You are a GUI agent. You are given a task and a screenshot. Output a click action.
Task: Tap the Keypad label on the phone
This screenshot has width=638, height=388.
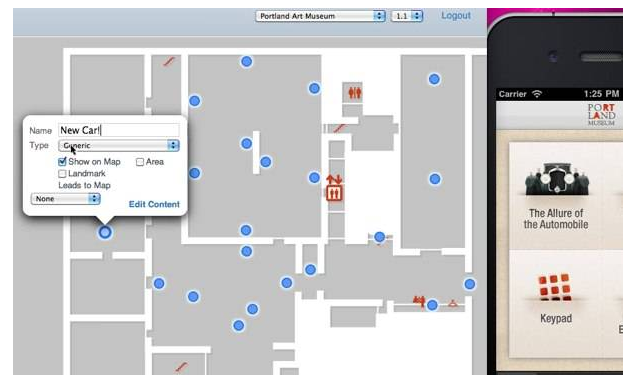coord(556,318)
